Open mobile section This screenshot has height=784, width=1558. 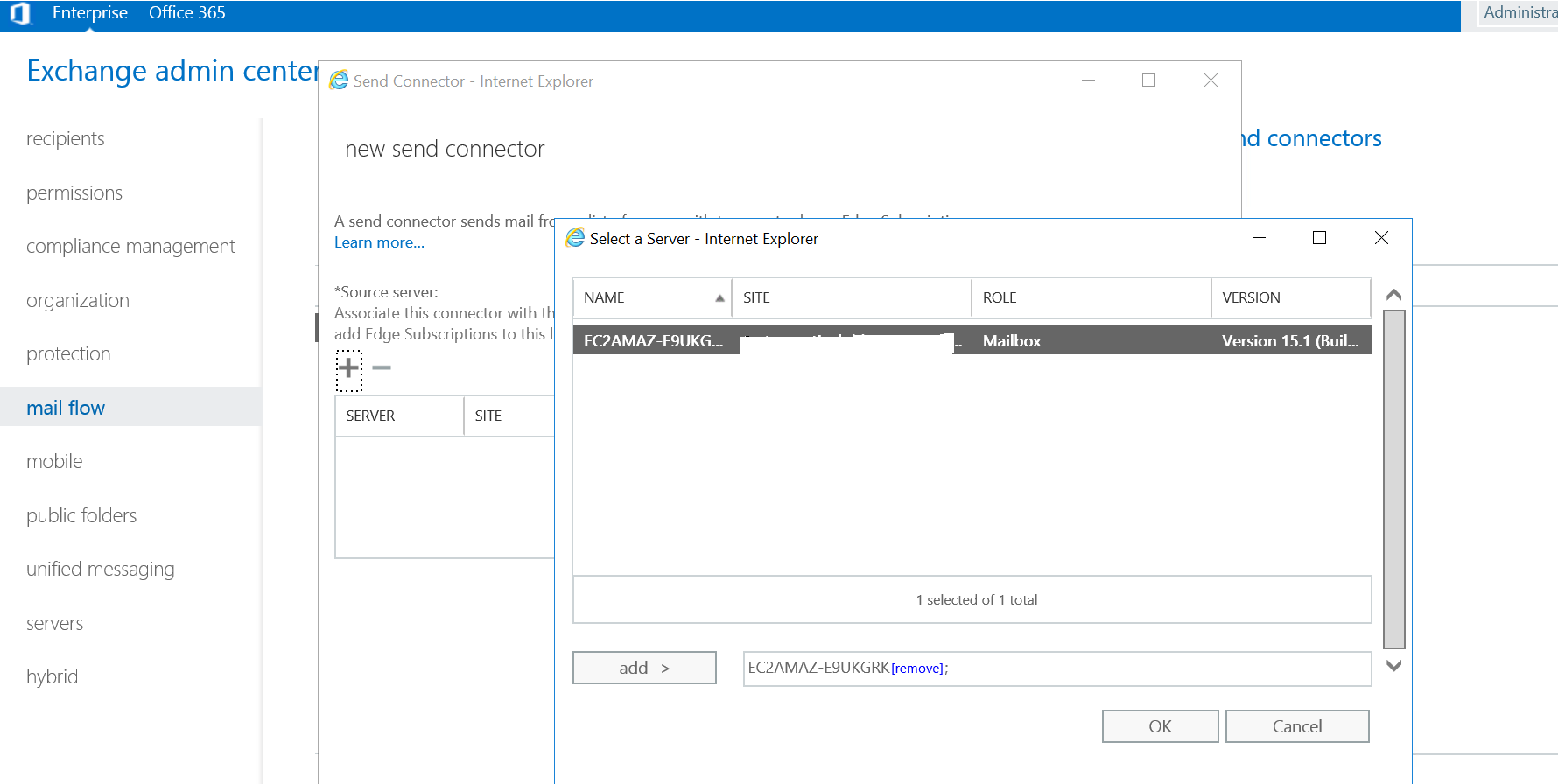(x=54, y=462)
